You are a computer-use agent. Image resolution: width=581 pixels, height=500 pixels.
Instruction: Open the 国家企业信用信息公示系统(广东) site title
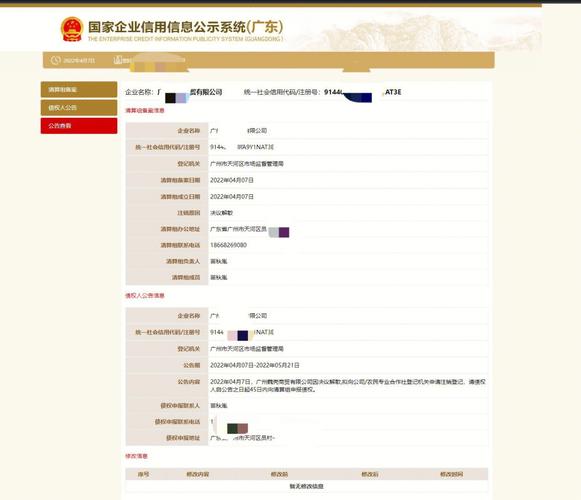(185, 26)
